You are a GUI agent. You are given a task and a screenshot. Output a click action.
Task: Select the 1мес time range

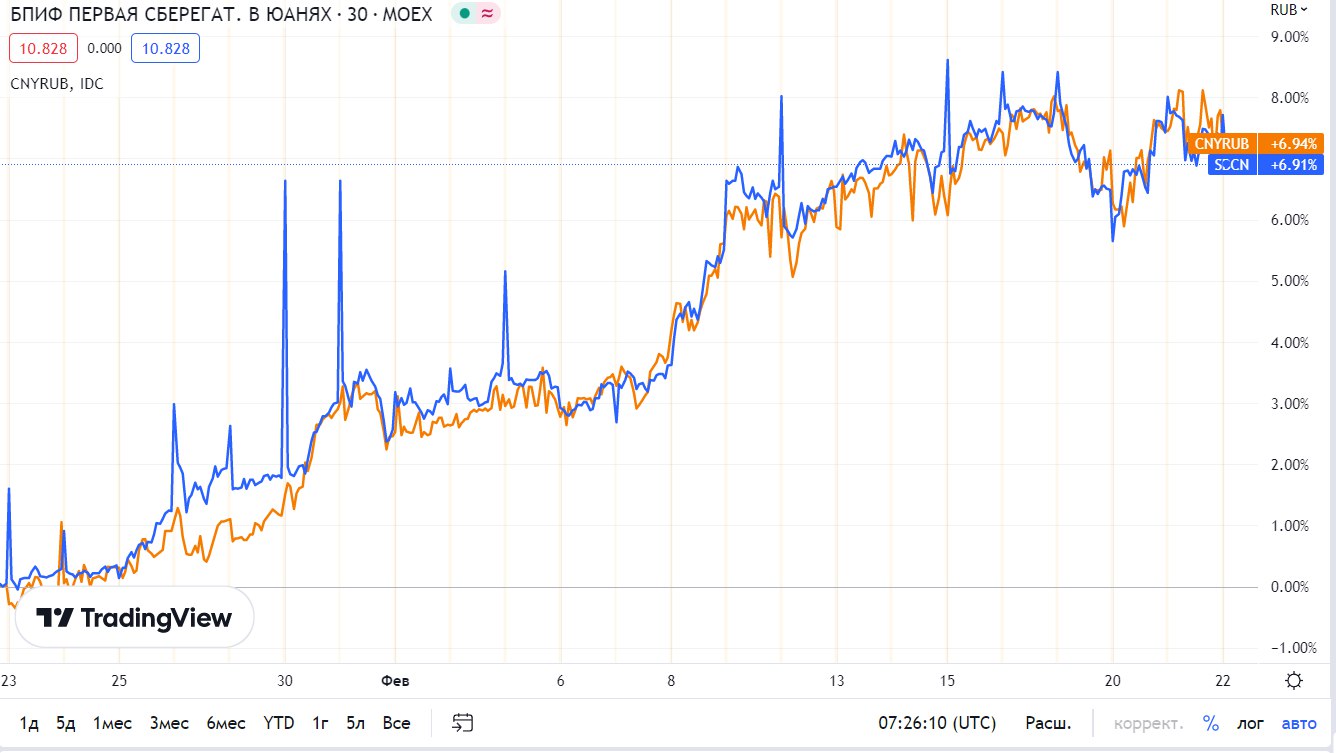click(112, 722)
